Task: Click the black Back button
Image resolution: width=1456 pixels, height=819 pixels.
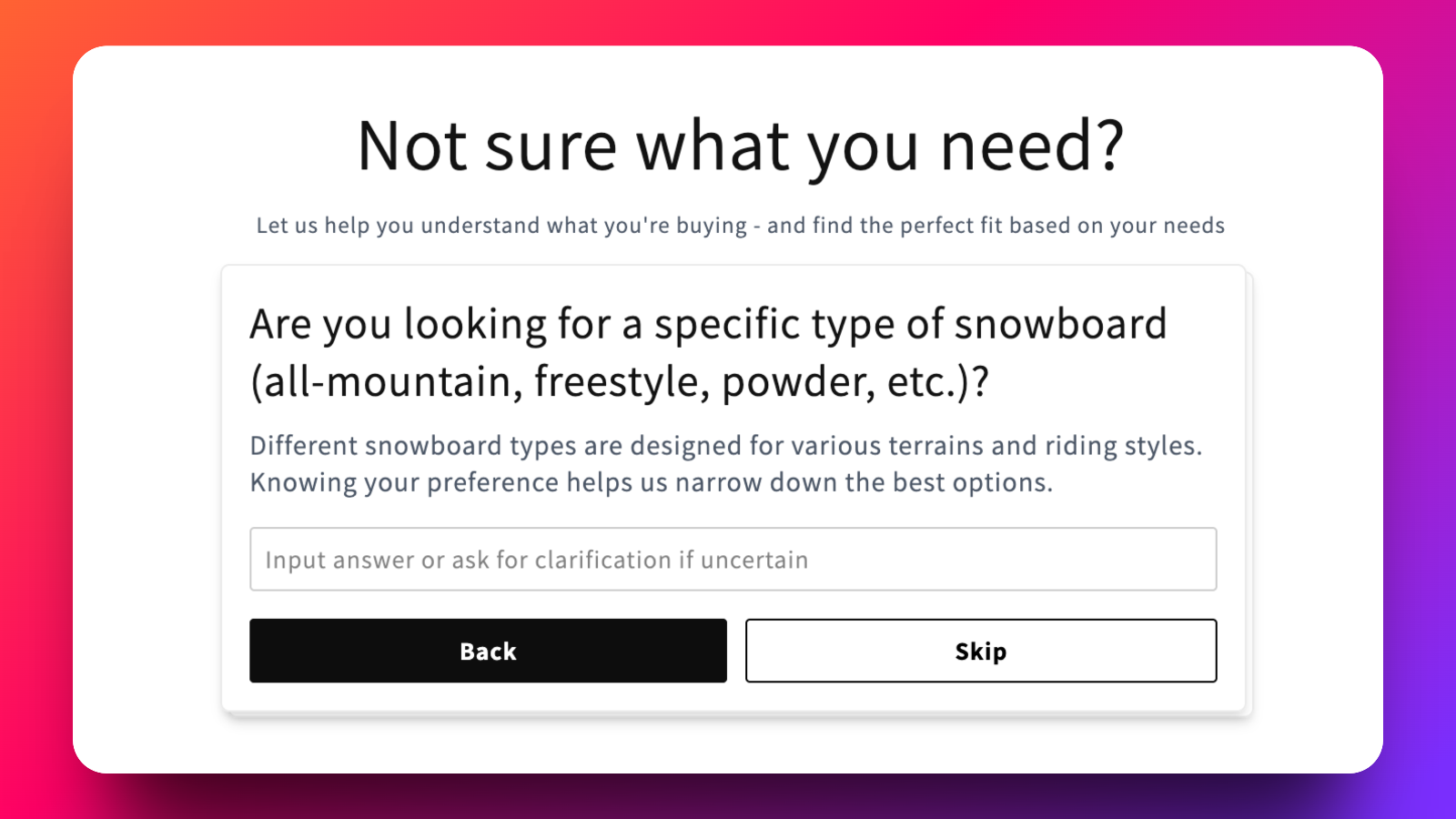Action: (x=488, y=651)
